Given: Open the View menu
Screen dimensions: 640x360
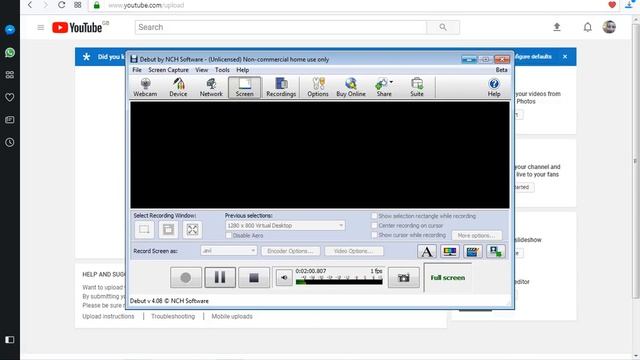Looking at the screenshot, I should click(x=202, y=70).
